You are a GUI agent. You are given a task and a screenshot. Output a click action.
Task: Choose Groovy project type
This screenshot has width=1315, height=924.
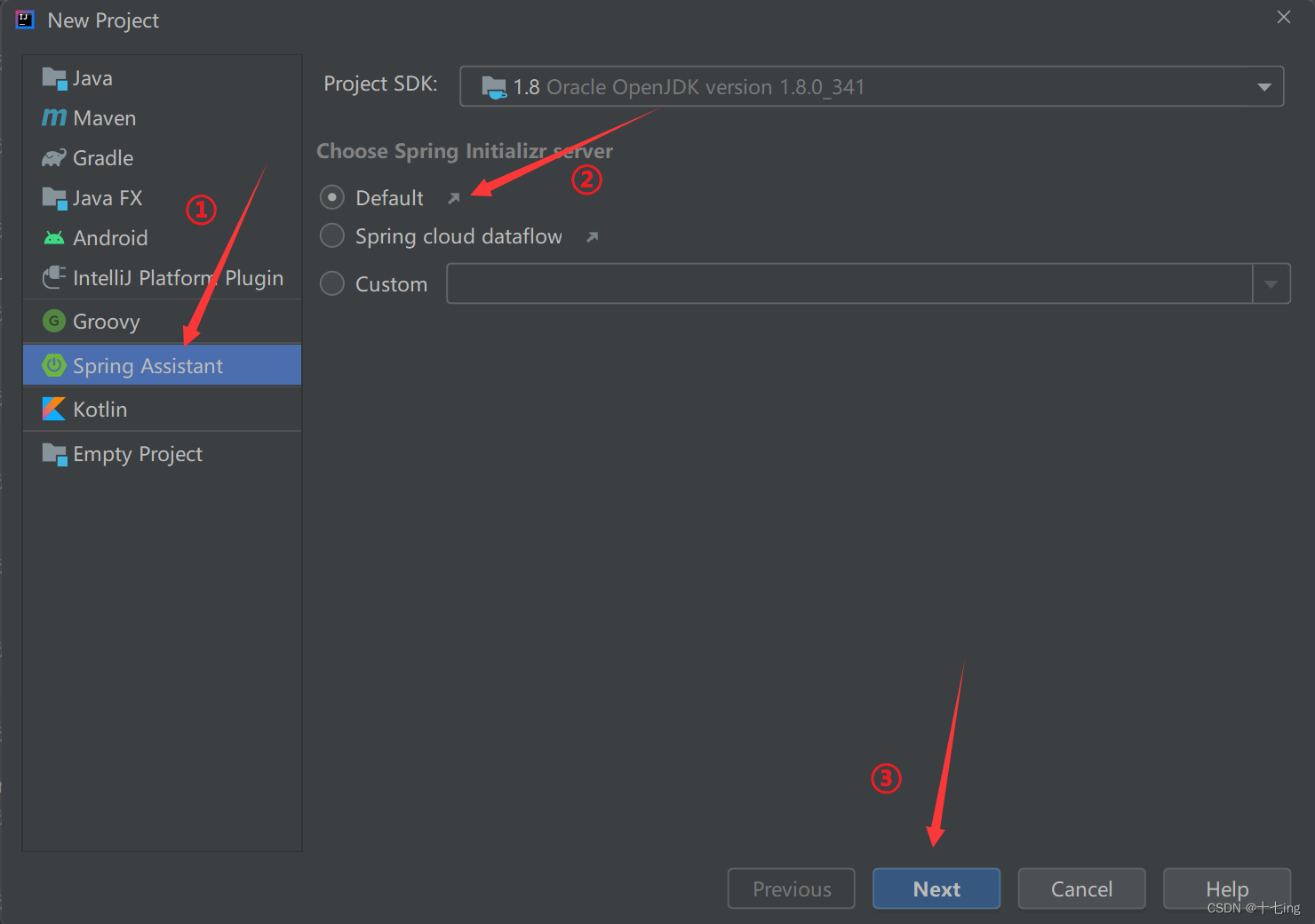click(163, 322)
